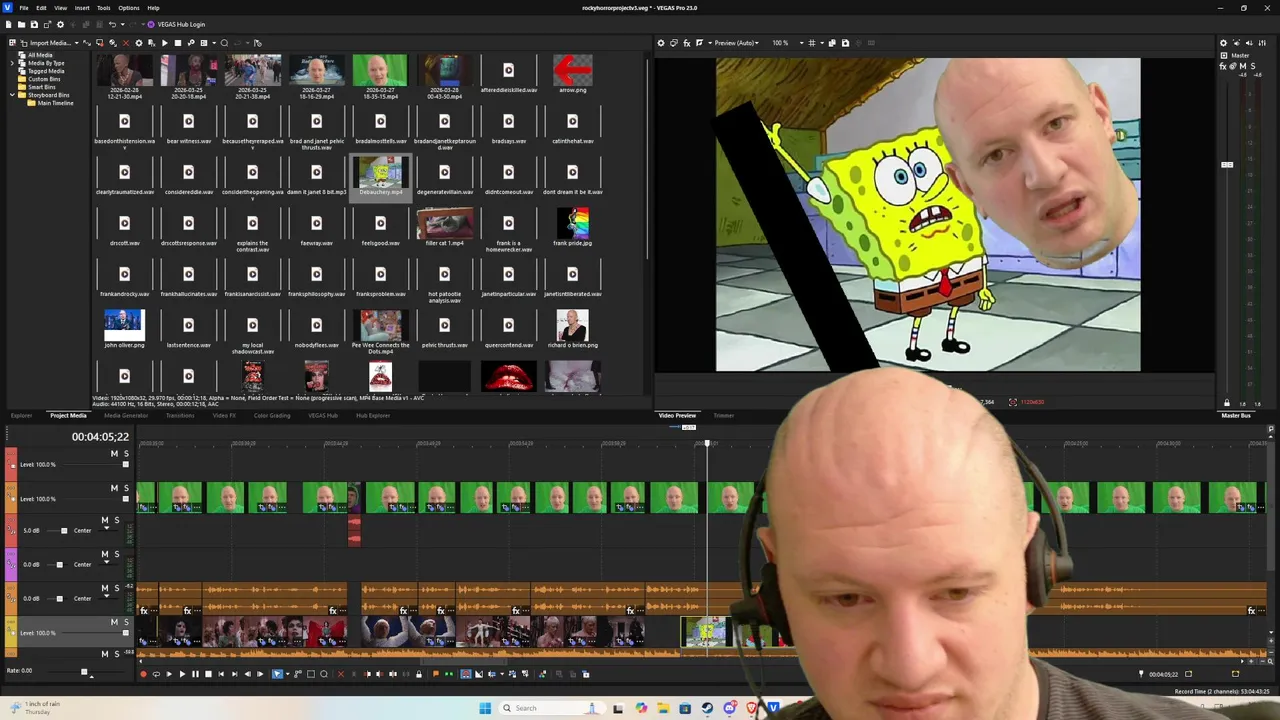Image resolution: width=1280 pixels, height=720 pixels.
Task: Mute the purple audio track
Action: point(105,554)
